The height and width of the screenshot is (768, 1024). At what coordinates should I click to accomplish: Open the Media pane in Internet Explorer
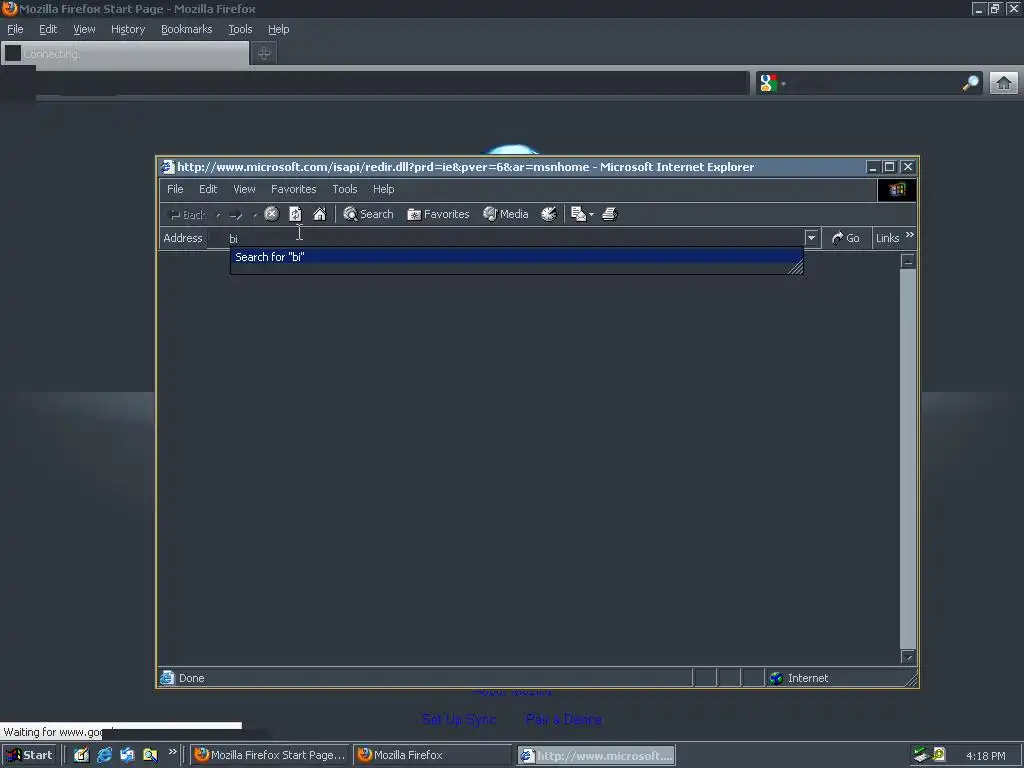[x=505, y=214]
